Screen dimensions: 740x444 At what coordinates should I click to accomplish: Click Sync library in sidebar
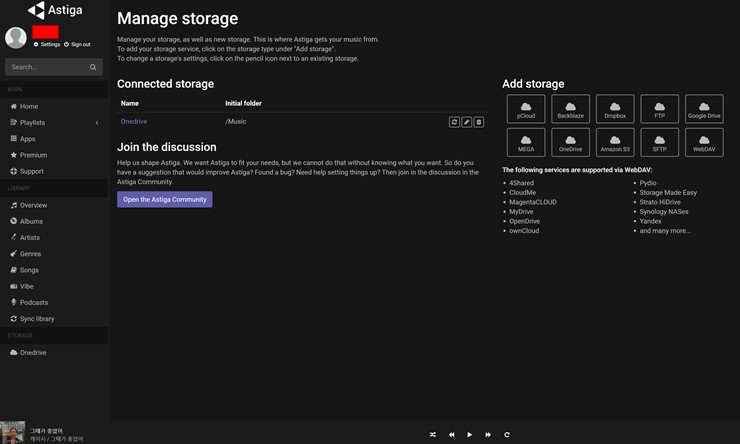point(32,318)
